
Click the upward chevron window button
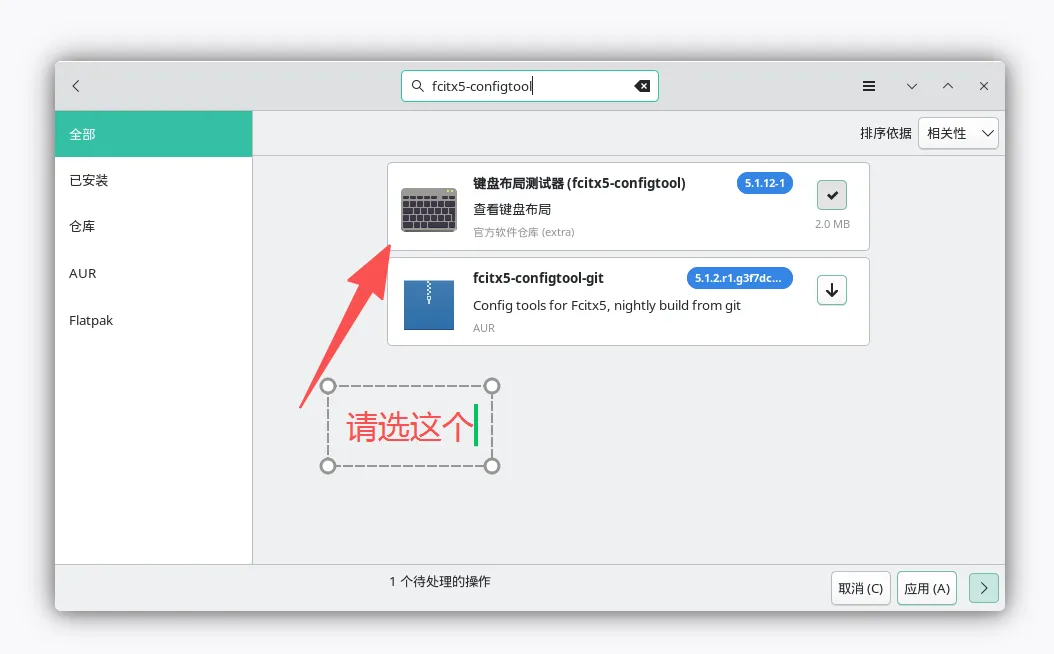948,86
